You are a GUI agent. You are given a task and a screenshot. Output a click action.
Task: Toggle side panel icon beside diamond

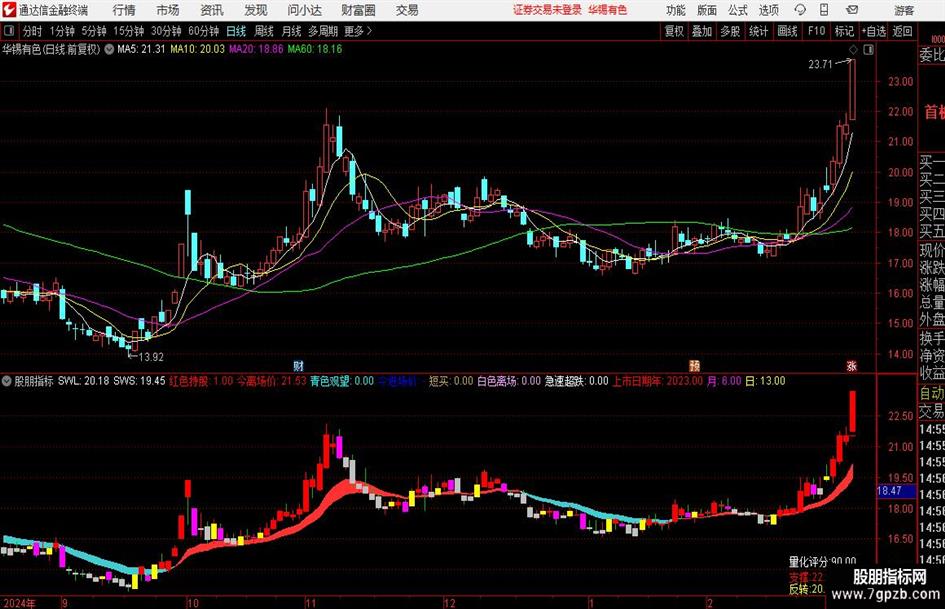tap(868, 50)
